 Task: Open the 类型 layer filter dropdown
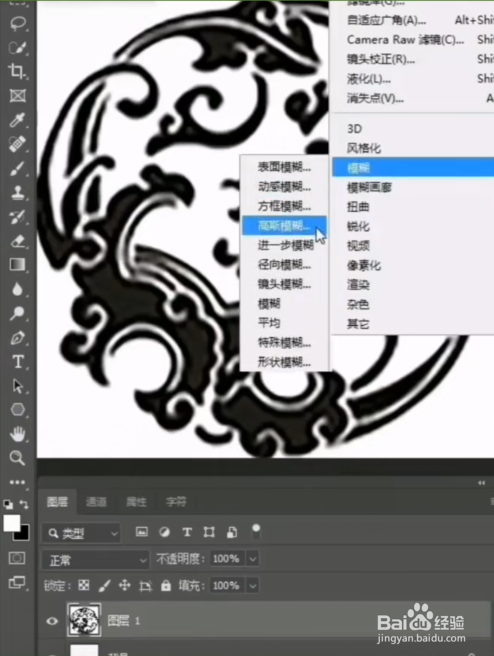(82, 533)
